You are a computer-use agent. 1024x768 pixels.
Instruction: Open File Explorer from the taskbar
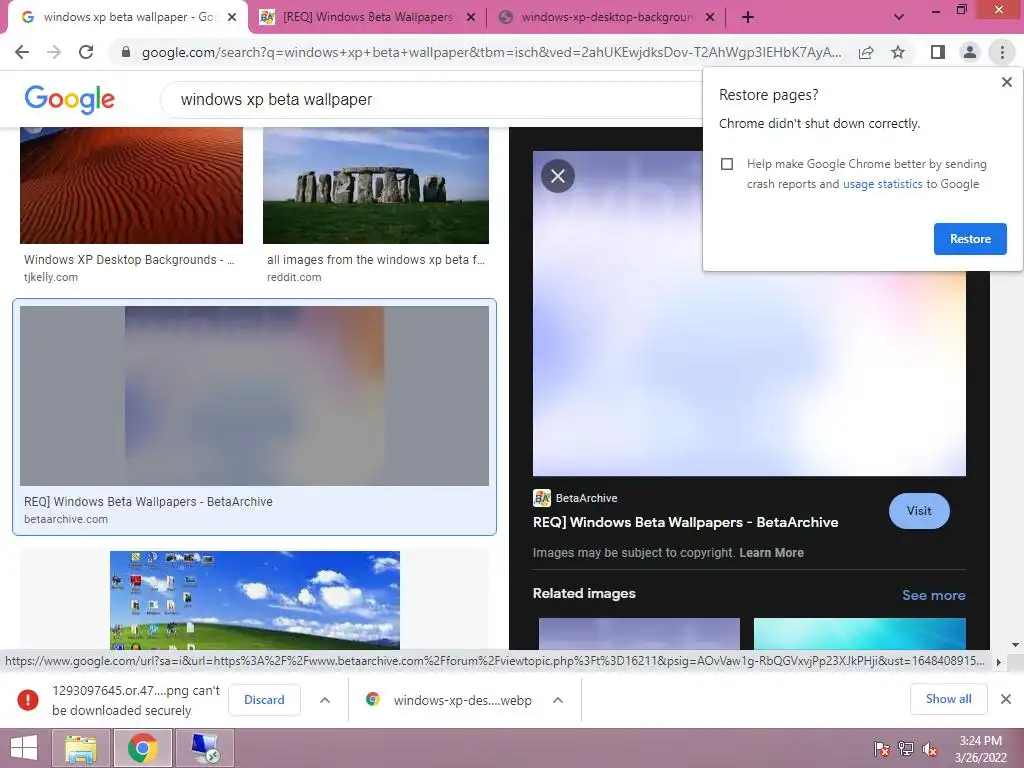click(81, 748)
